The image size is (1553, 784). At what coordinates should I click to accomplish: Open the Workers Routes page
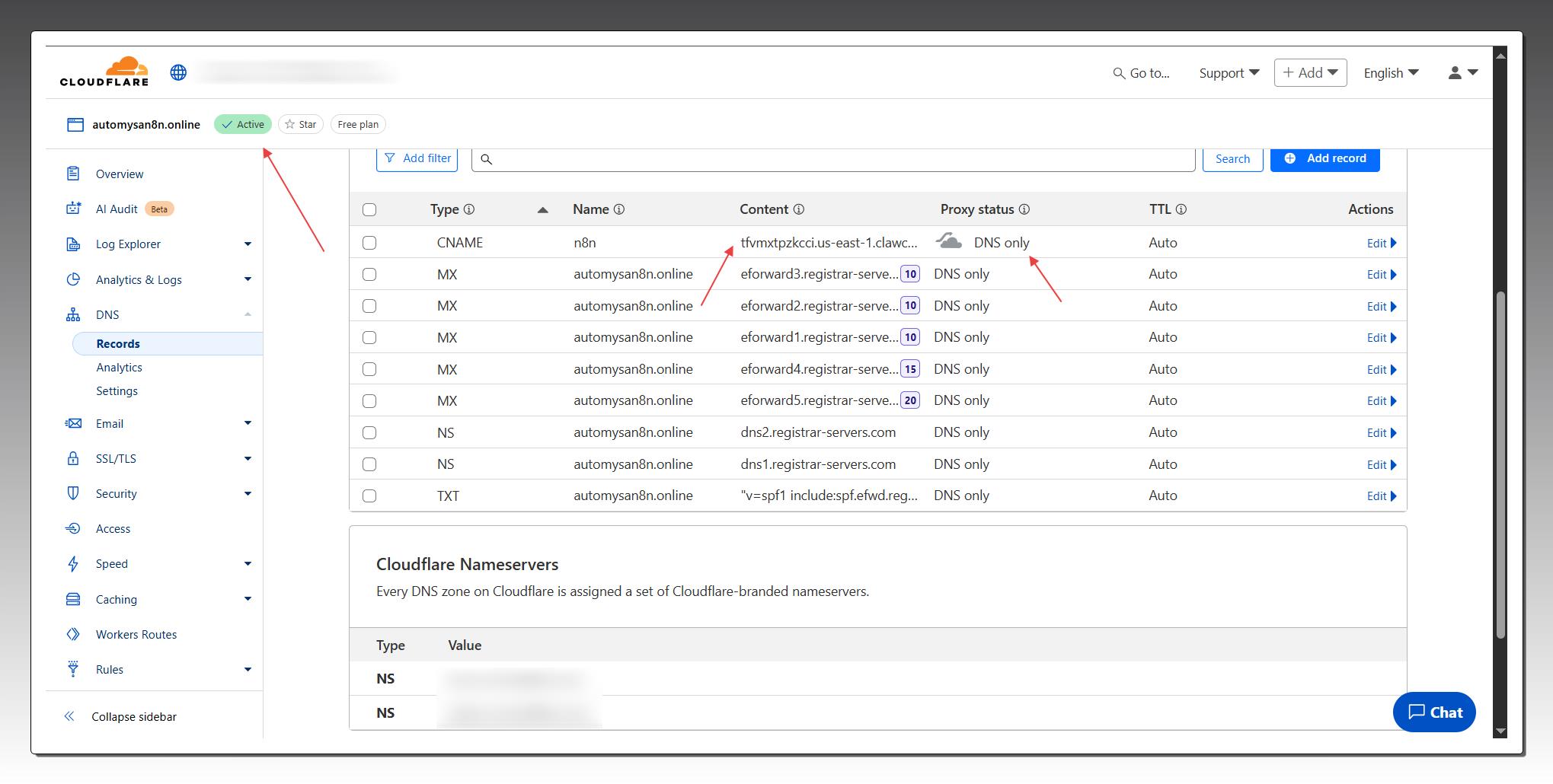coord(136,634)
